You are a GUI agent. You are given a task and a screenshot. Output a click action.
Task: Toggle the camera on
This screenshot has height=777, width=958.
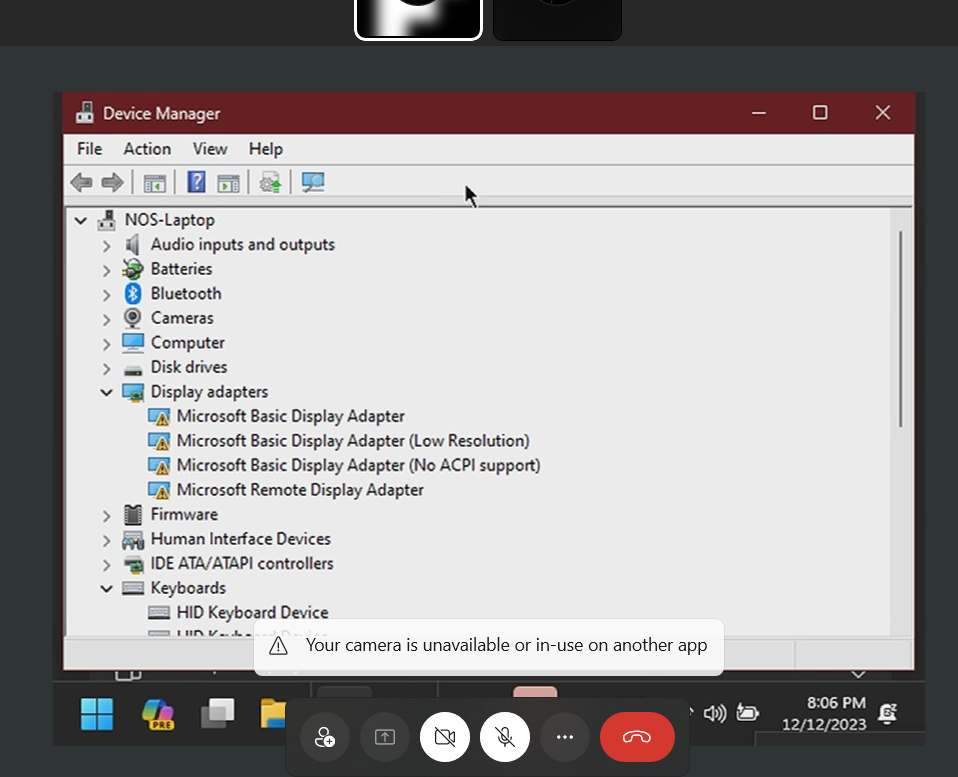[x=445, y=737]
